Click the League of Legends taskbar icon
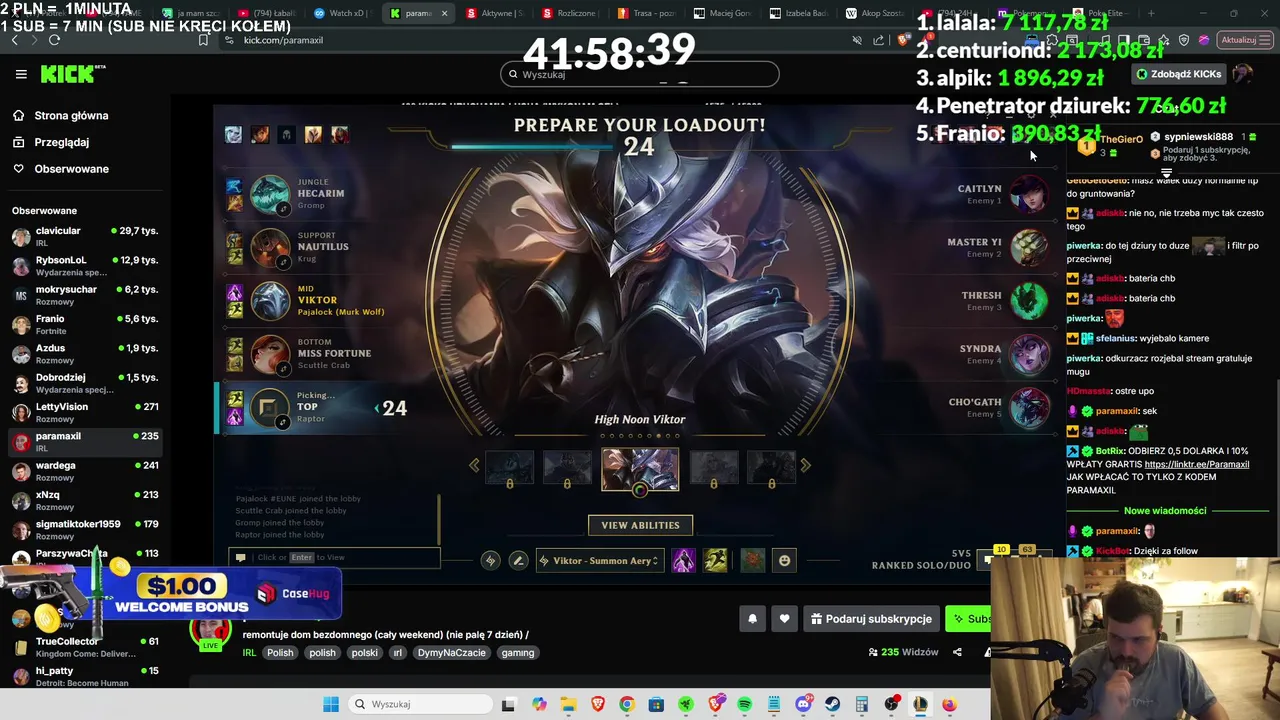 920,704
